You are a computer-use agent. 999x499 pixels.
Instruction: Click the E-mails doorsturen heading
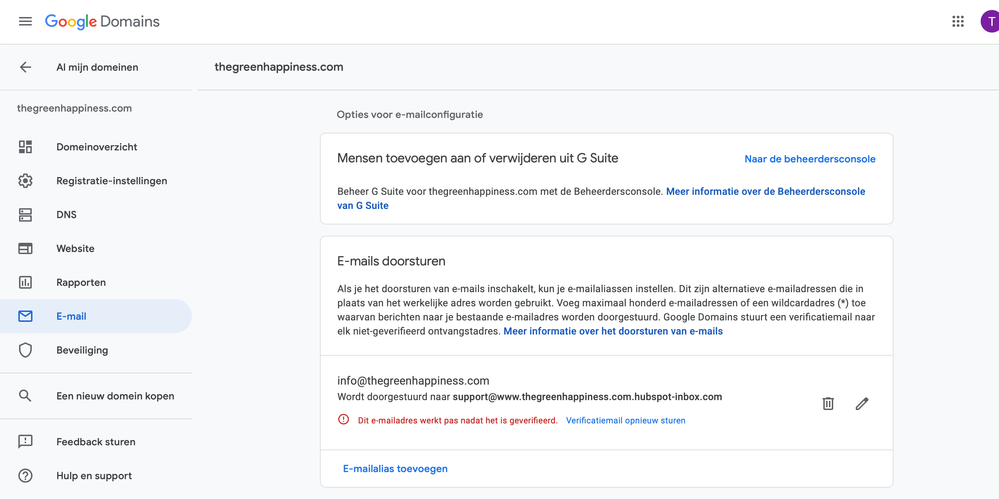(x=391, y=261)
